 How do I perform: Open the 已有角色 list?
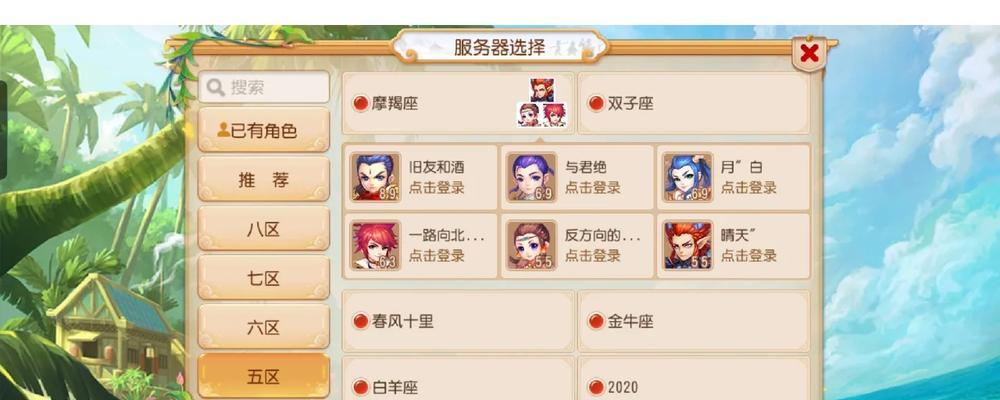[263, 130]
